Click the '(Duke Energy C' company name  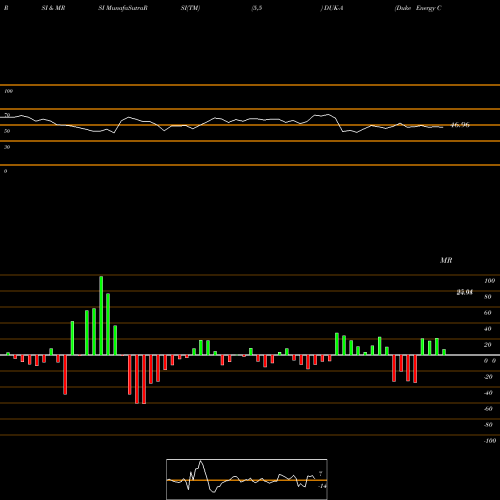418,8
